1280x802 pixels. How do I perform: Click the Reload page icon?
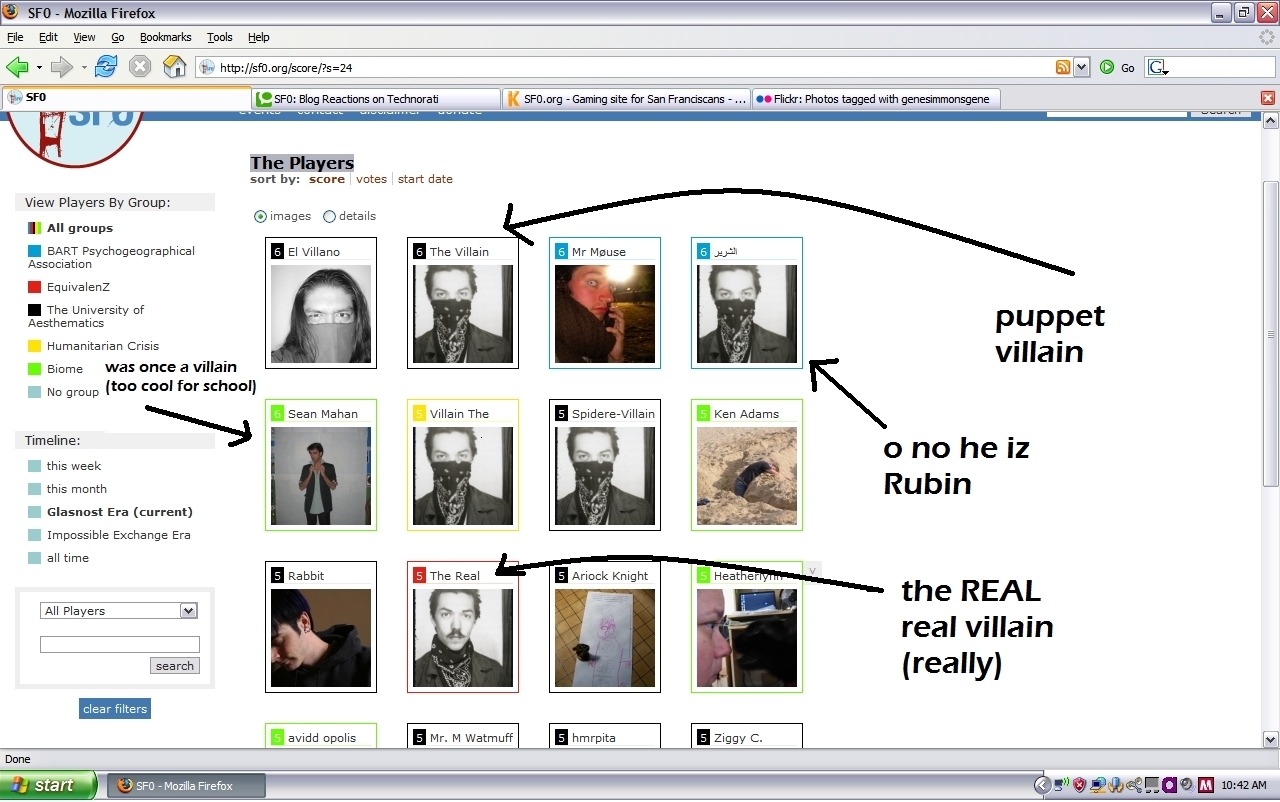pyautogui.click(x=106, y=67)
